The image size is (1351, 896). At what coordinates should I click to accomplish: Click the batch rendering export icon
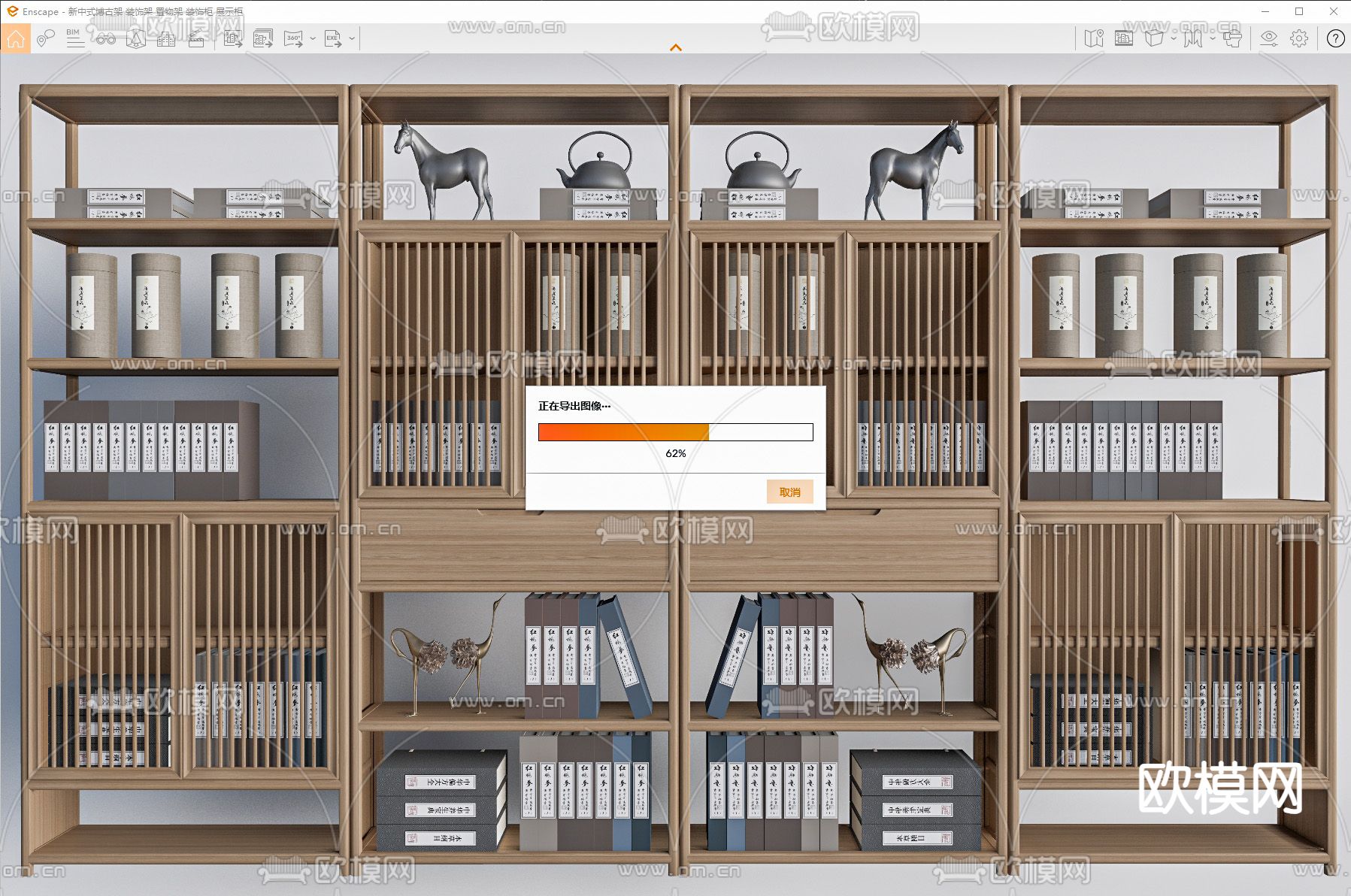(x=263, y=38)
